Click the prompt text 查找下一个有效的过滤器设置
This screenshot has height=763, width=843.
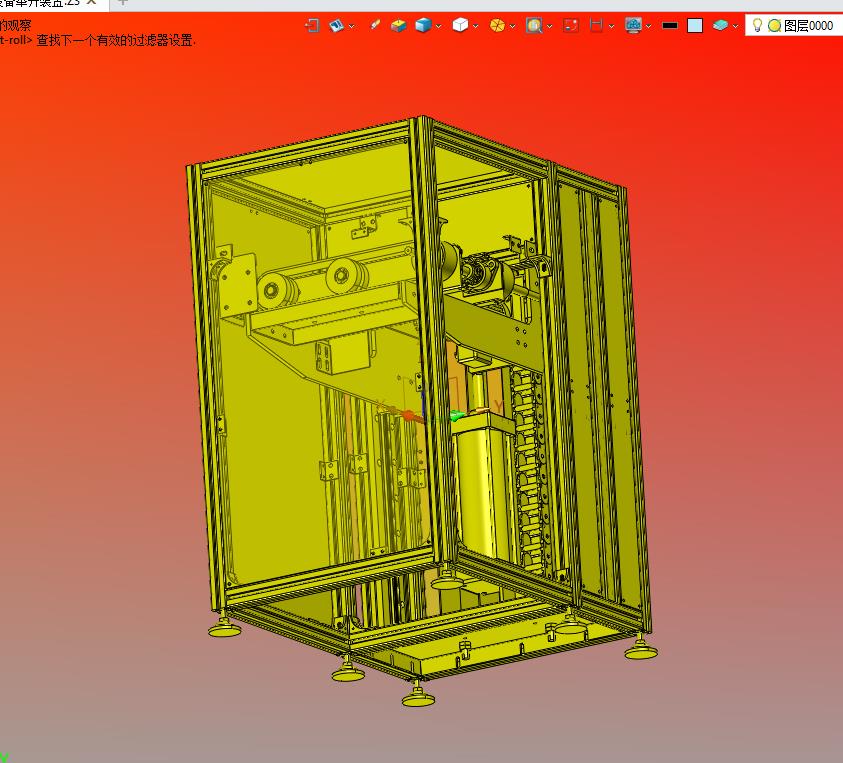coord(116,40)
